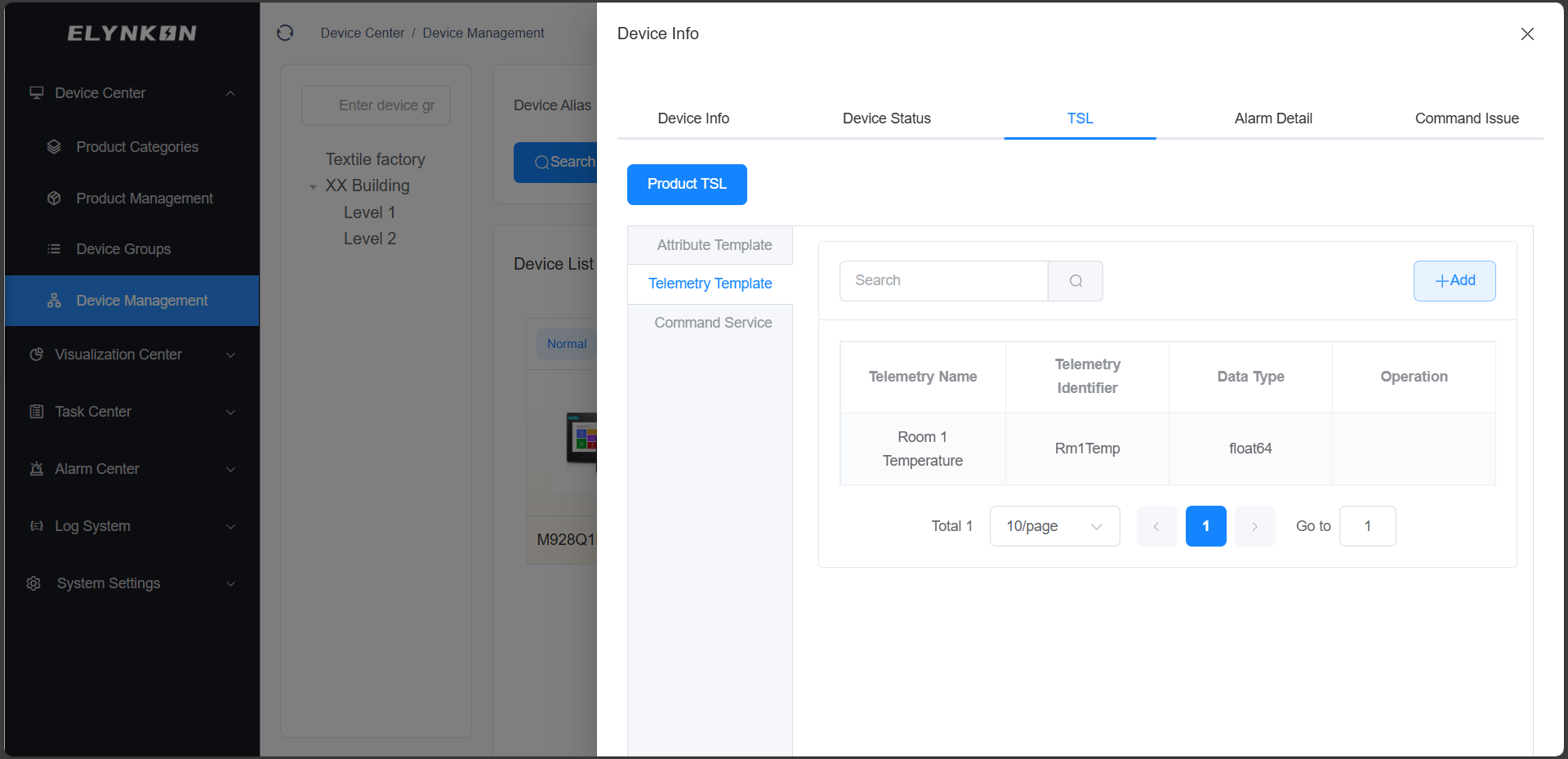Open the Command Issue tab
Viewport: 1568px width, 759px height.
coord(1467,118)
